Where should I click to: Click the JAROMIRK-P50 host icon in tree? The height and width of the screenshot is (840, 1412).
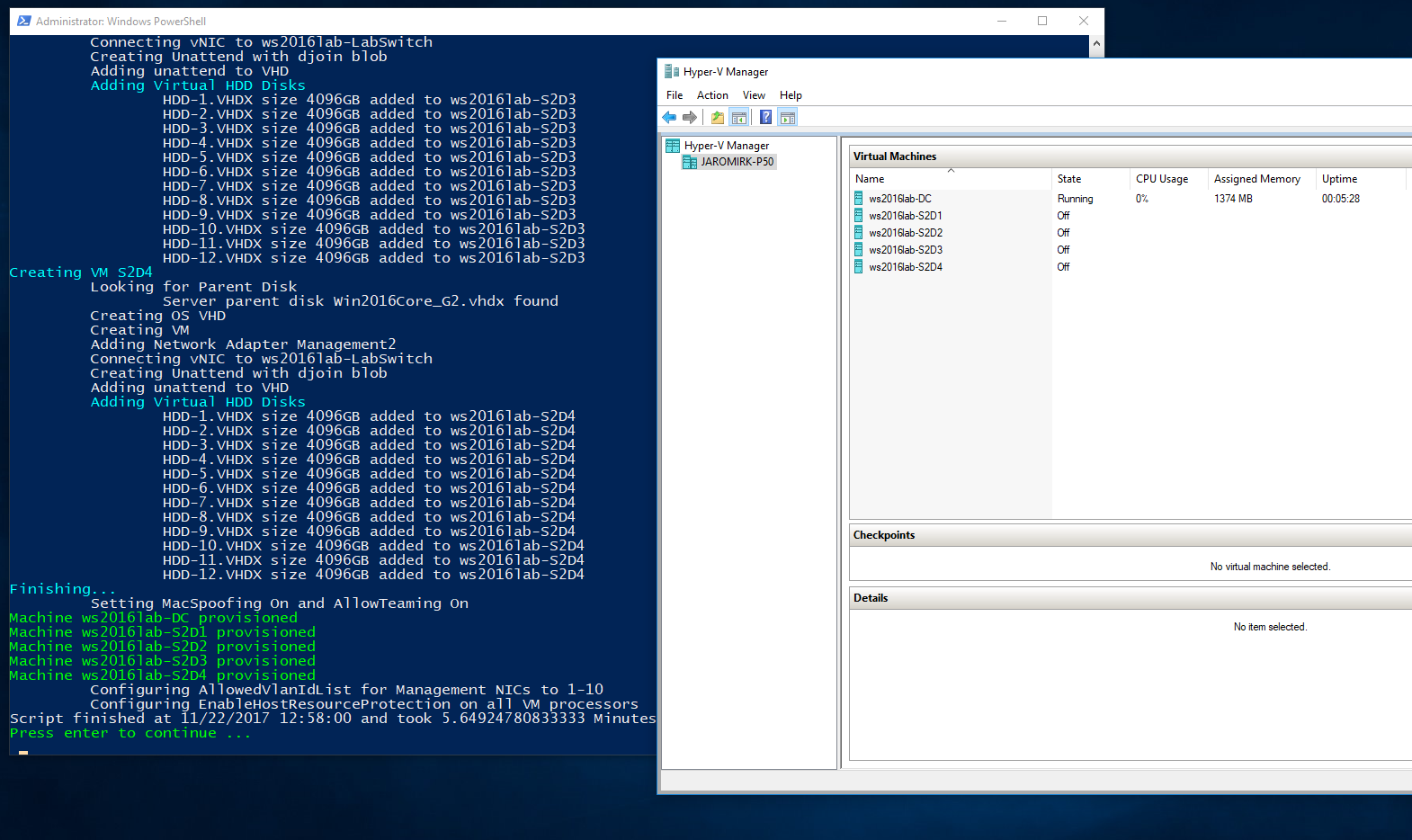tap(690, 162)
